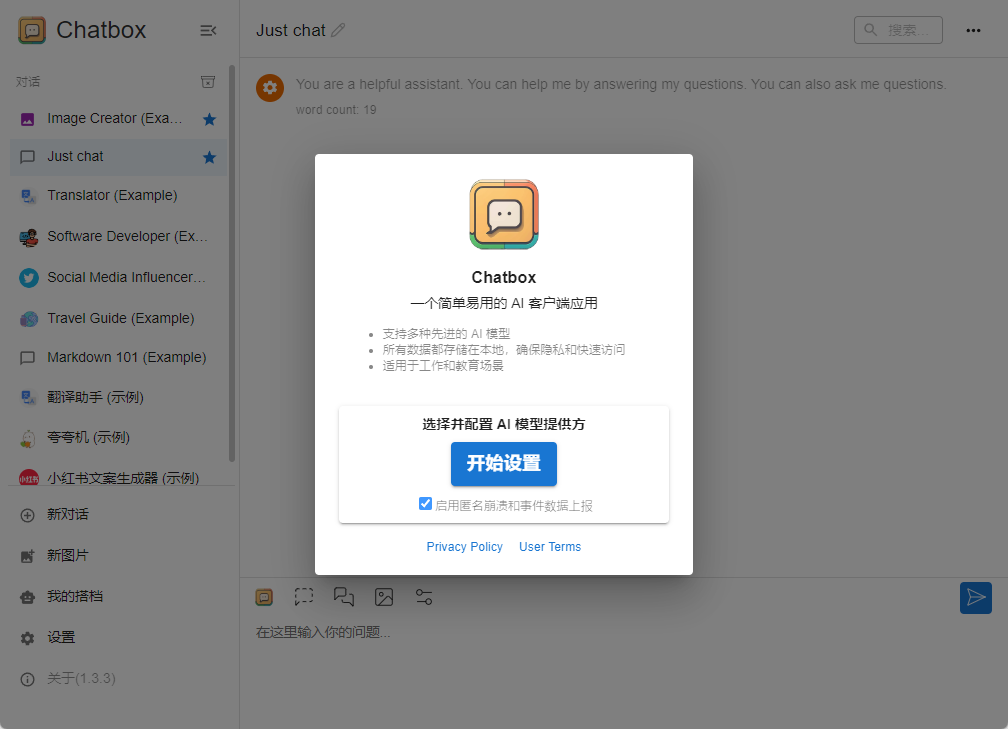Open 小红书文案生成器 (示例) conversation
Screen dimensions: 1008x729
(119, 476)
